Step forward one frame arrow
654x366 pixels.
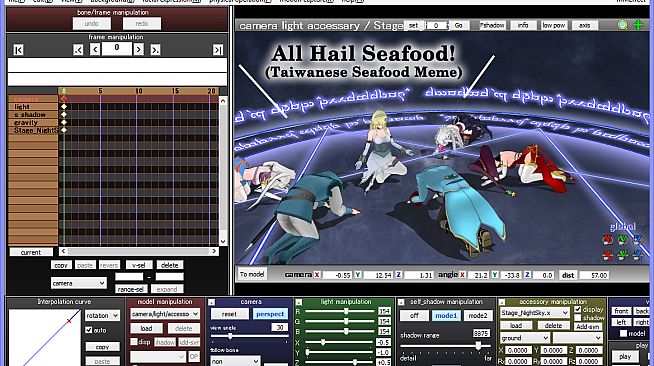138,50
